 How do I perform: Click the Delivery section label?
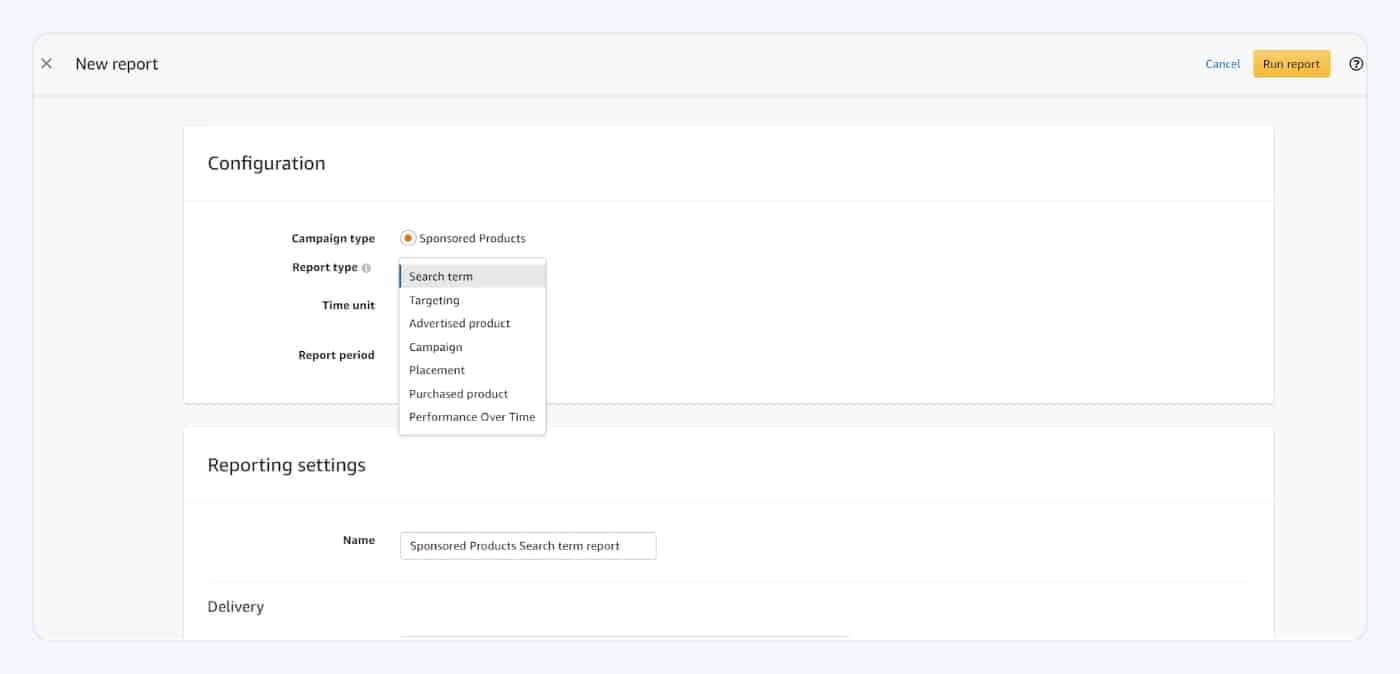235,607
